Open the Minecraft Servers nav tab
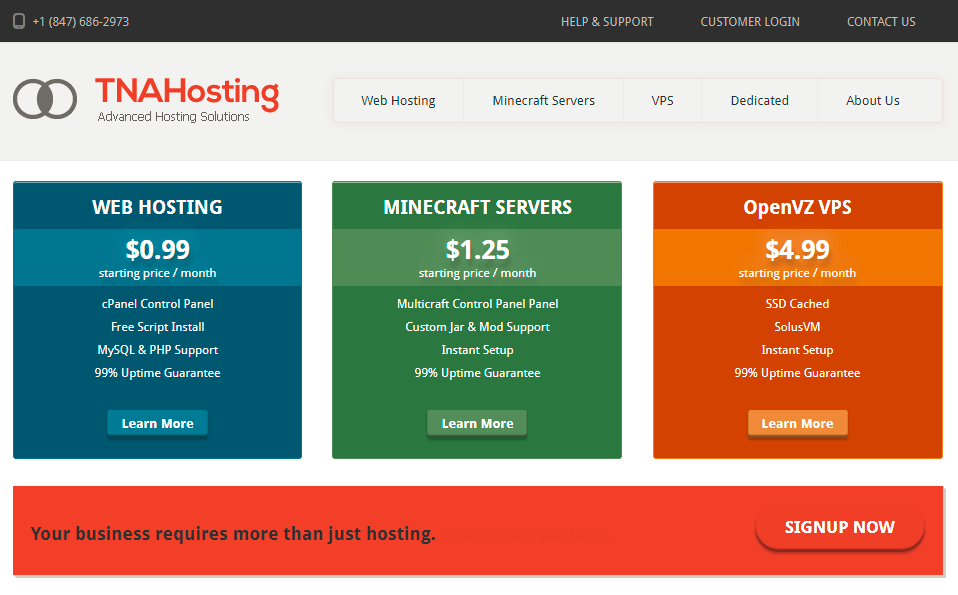This screenshot has height=595, width=958. pos(544,100)
